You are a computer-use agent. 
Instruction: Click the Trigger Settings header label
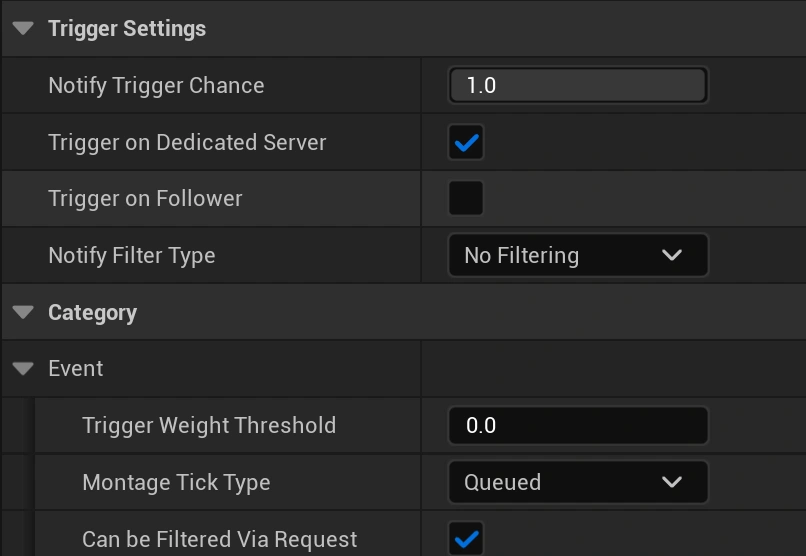click(x=127, y=29)
